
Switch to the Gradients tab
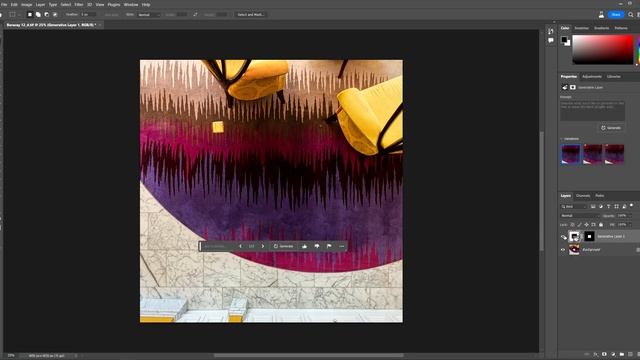tap(602, 28)
